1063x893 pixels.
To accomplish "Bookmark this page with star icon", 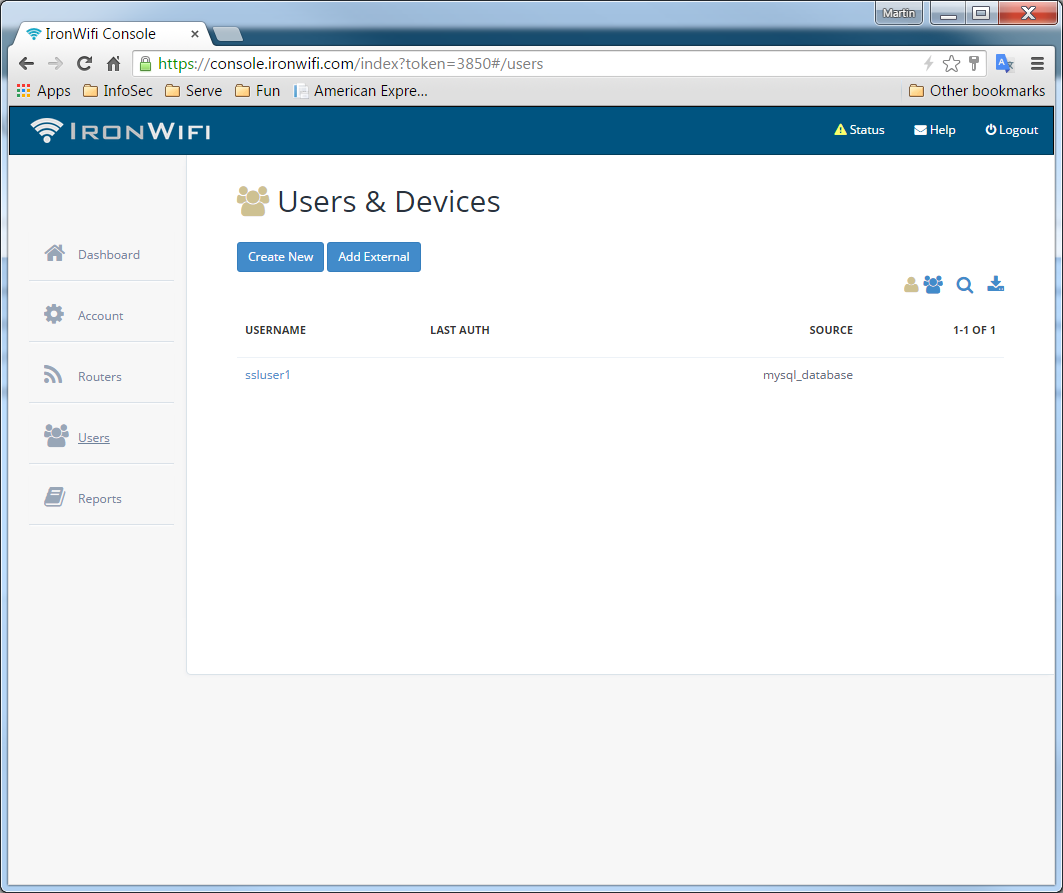I will [x=951, y=64].
